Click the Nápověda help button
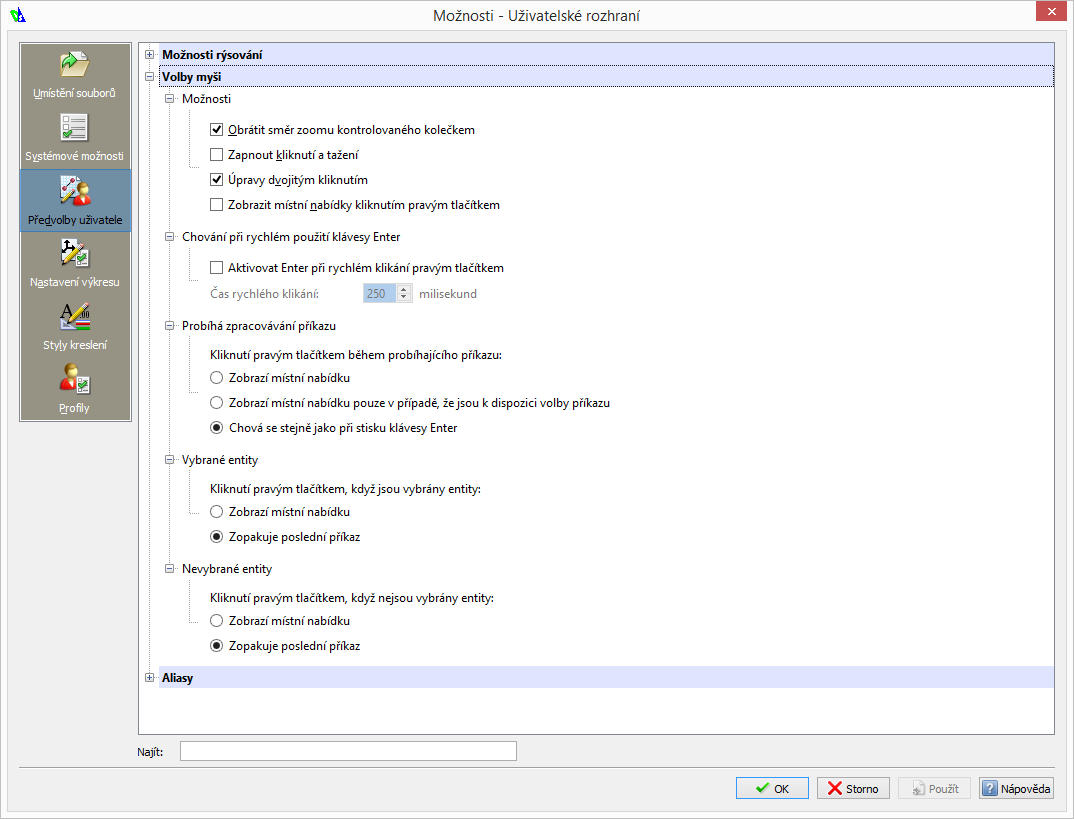This screenshot has width=1074, height=819. point(1016,788)
